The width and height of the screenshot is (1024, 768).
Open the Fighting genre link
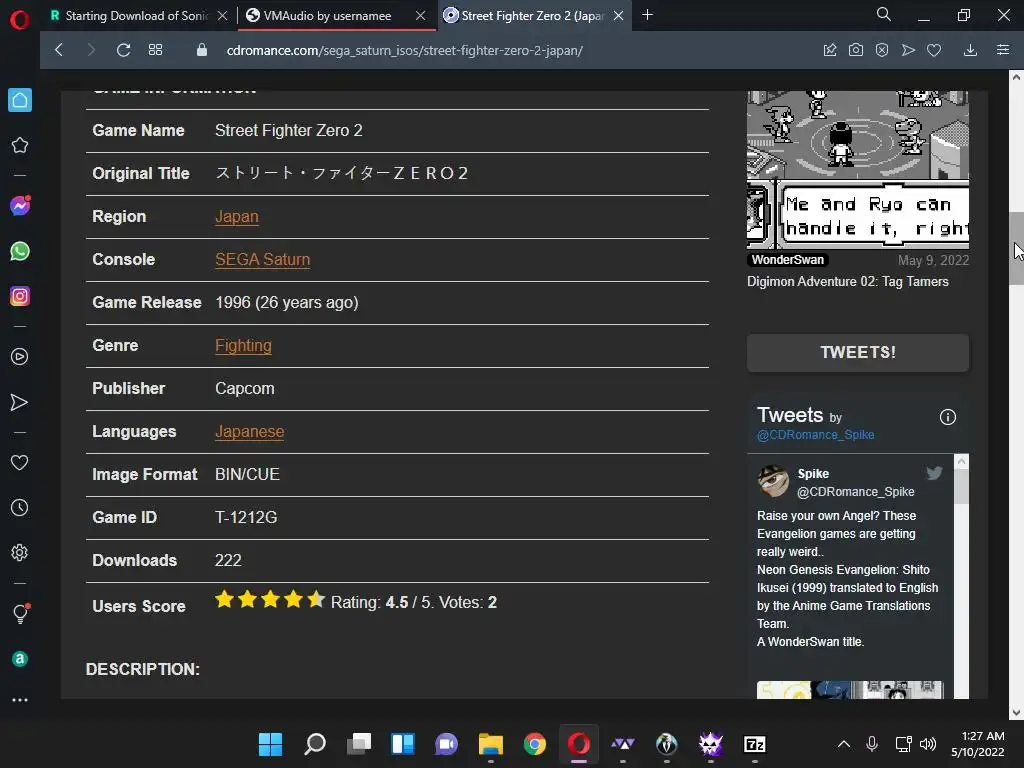pos(243,345)
